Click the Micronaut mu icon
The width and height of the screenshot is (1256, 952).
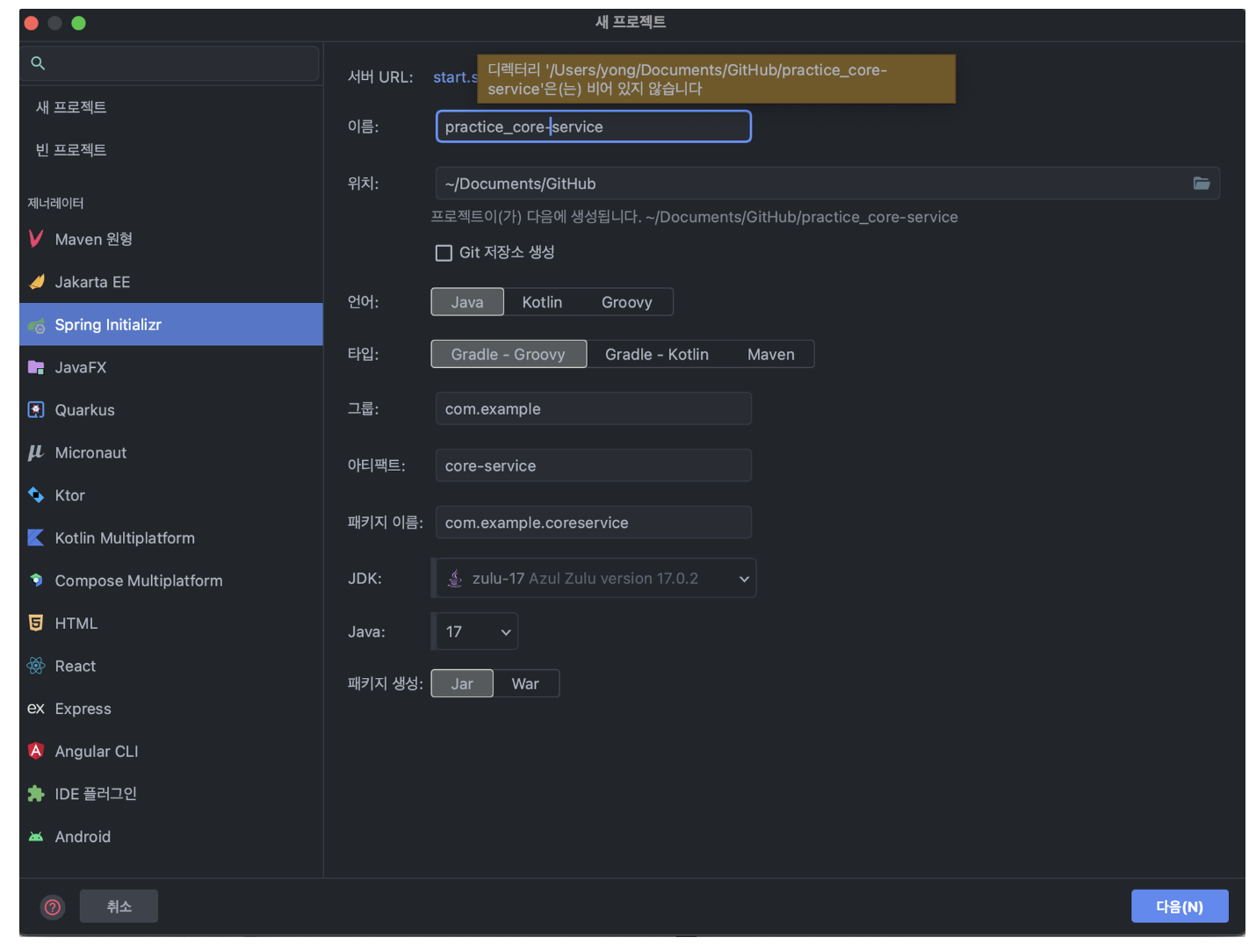point(36,452)
